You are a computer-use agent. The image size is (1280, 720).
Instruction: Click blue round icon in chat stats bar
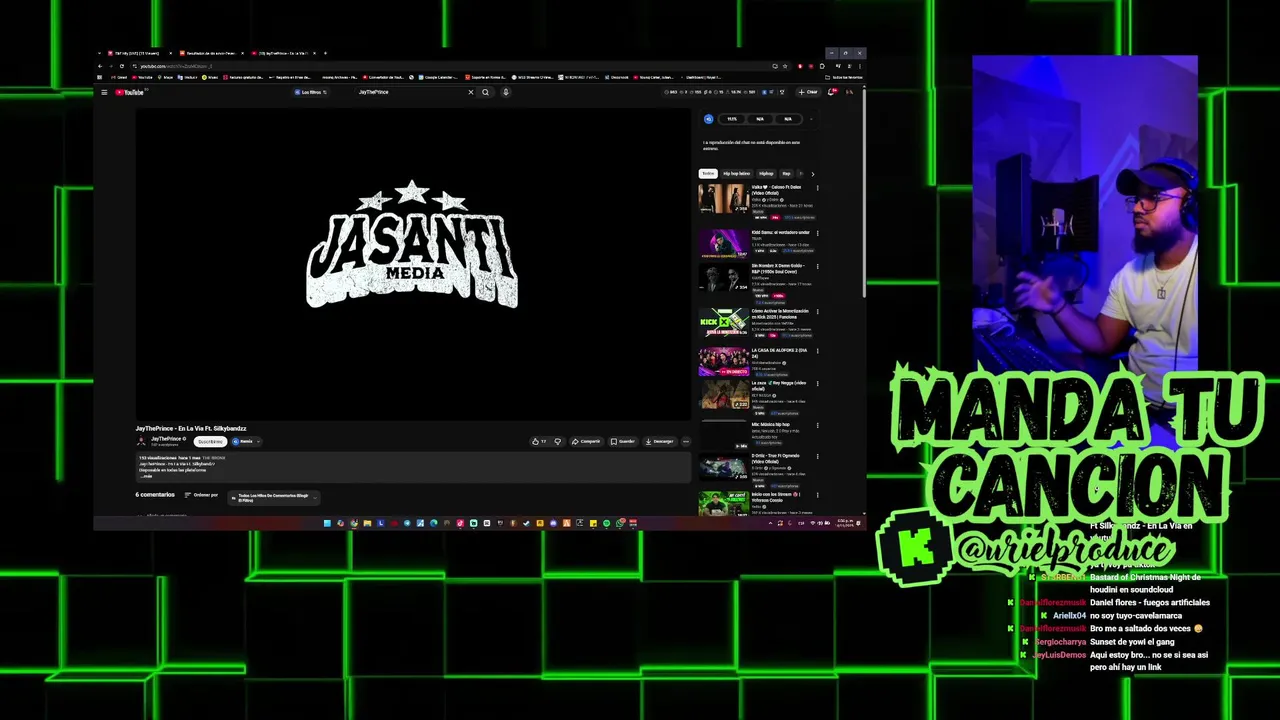pyautogui.click(x=708, y=119)
